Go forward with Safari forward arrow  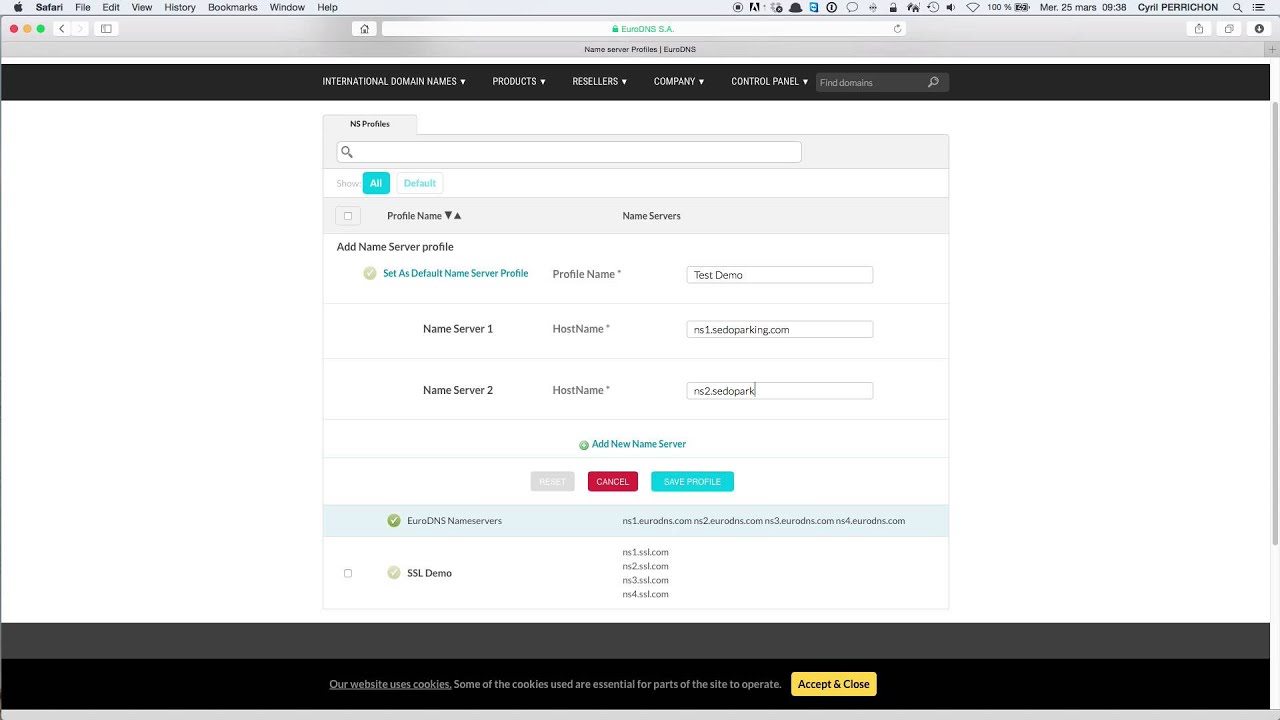(x=81, y=29)
